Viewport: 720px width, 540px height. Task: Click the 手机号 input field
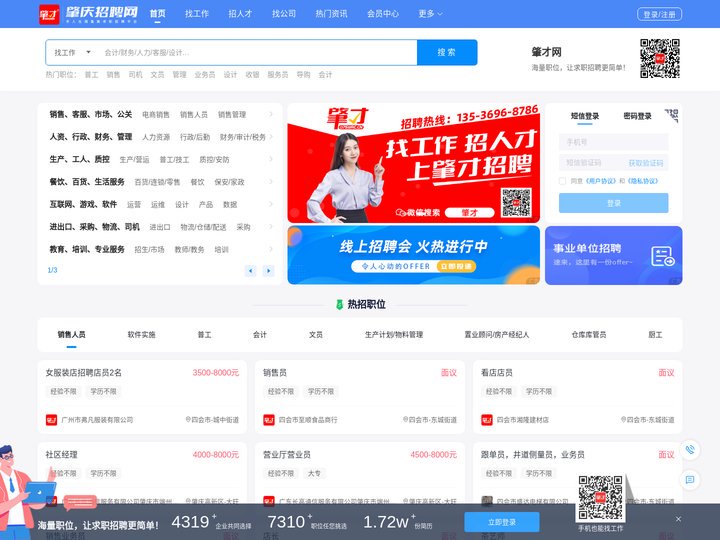click(612, 142)
